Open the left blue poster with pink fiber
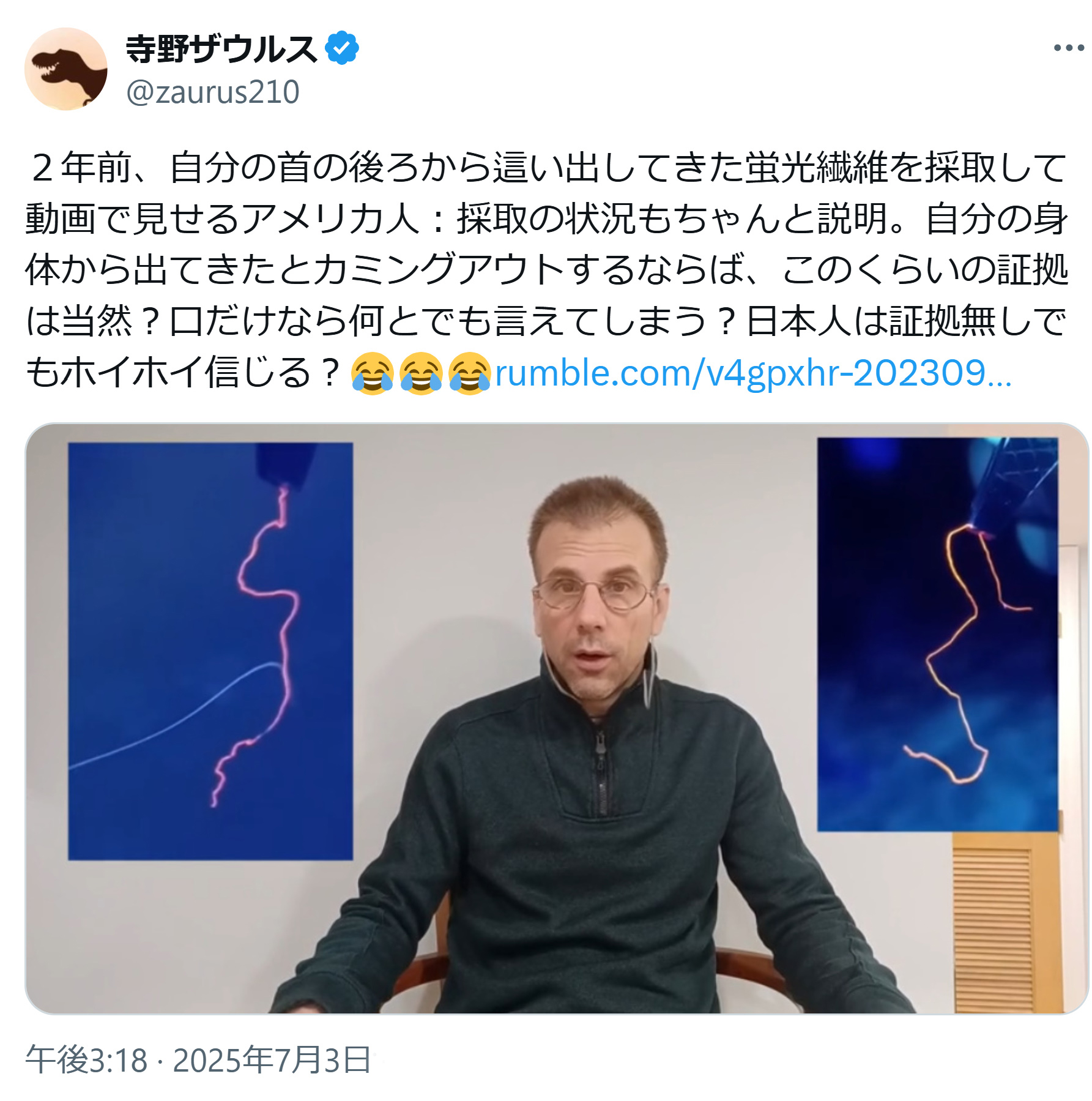The image size is (1092, 1101). [x=210, y=651]
